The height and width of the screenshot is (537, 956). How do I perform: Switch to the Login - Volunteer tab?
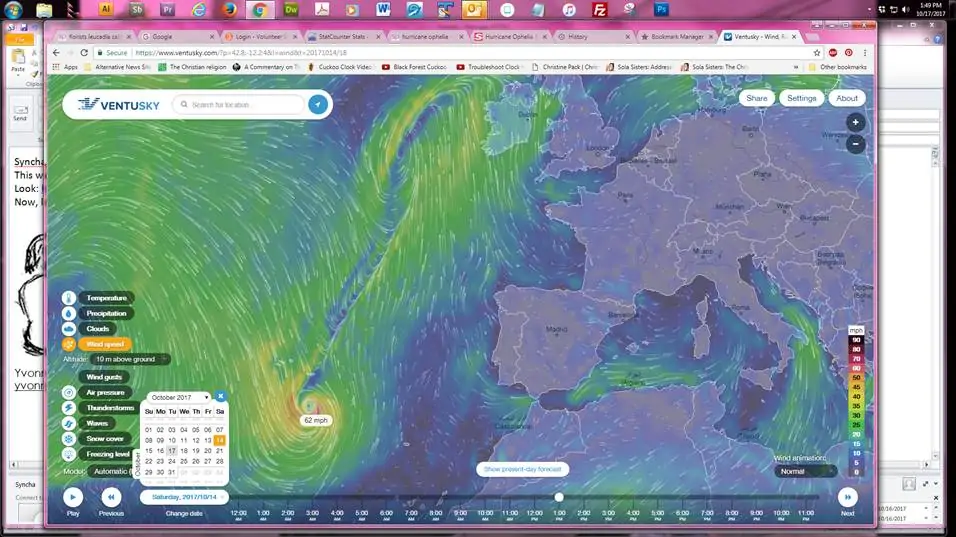pos(261,37)
